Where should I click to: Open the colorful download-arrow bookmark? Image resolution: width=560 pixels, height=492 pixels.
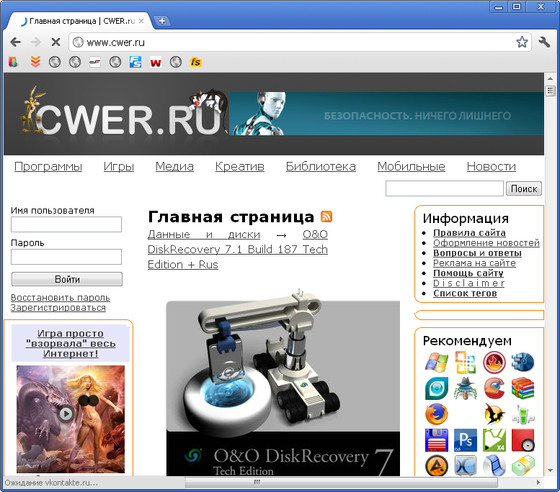pos(13,62)
